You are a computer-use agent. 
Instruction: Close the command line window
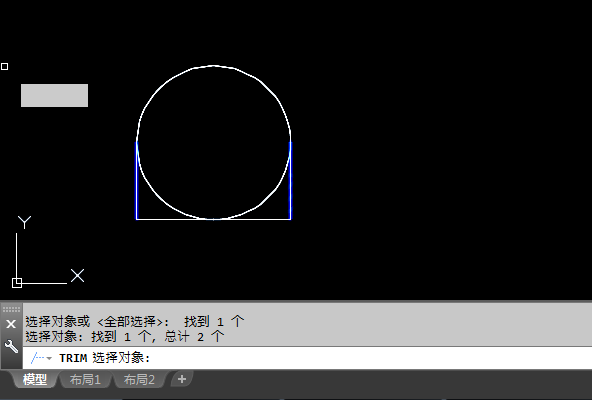coord(11,324)
